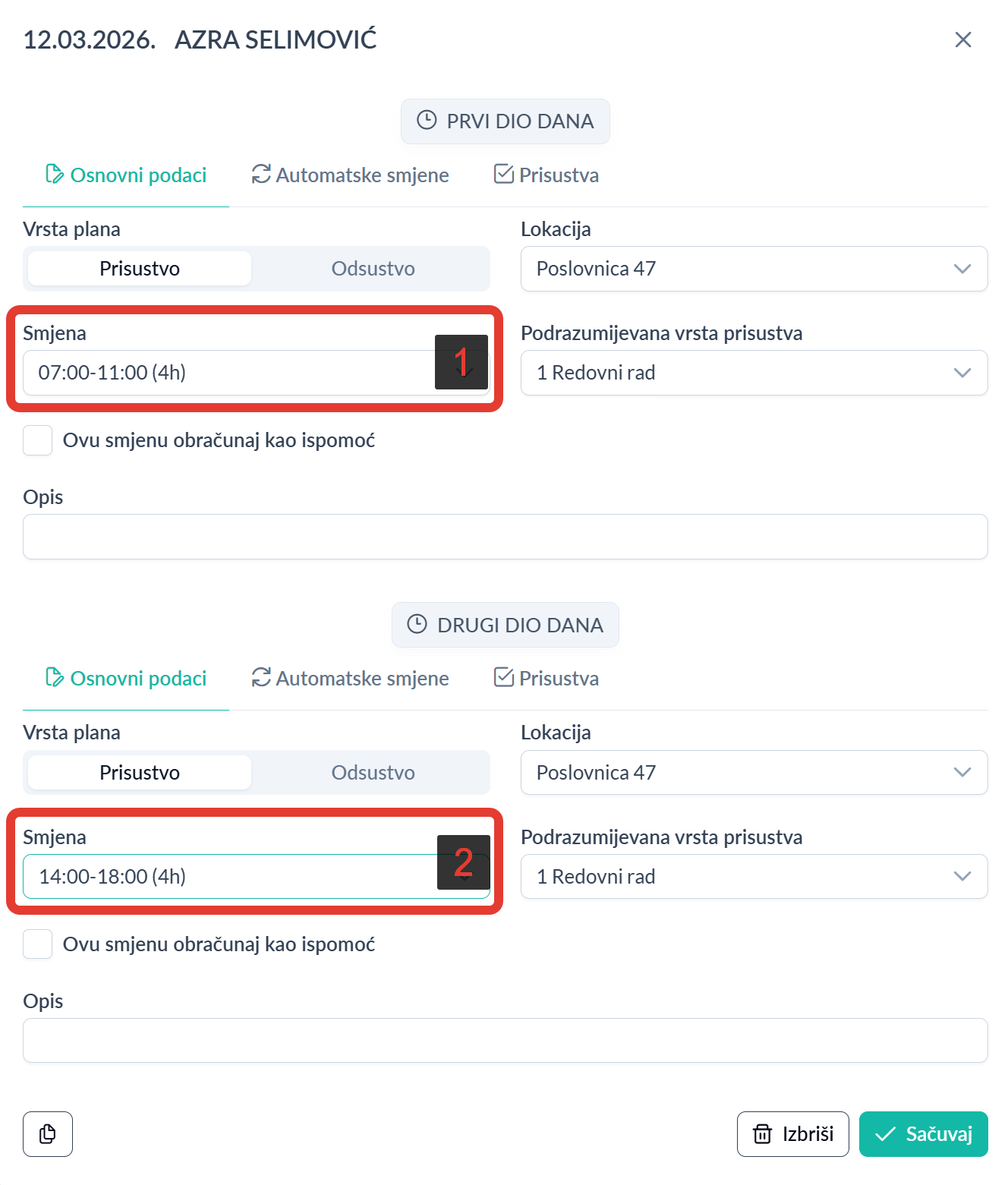
Task: Open the first Lokacija dropdown Poslovnica 47
Action: tap(753, 269)
